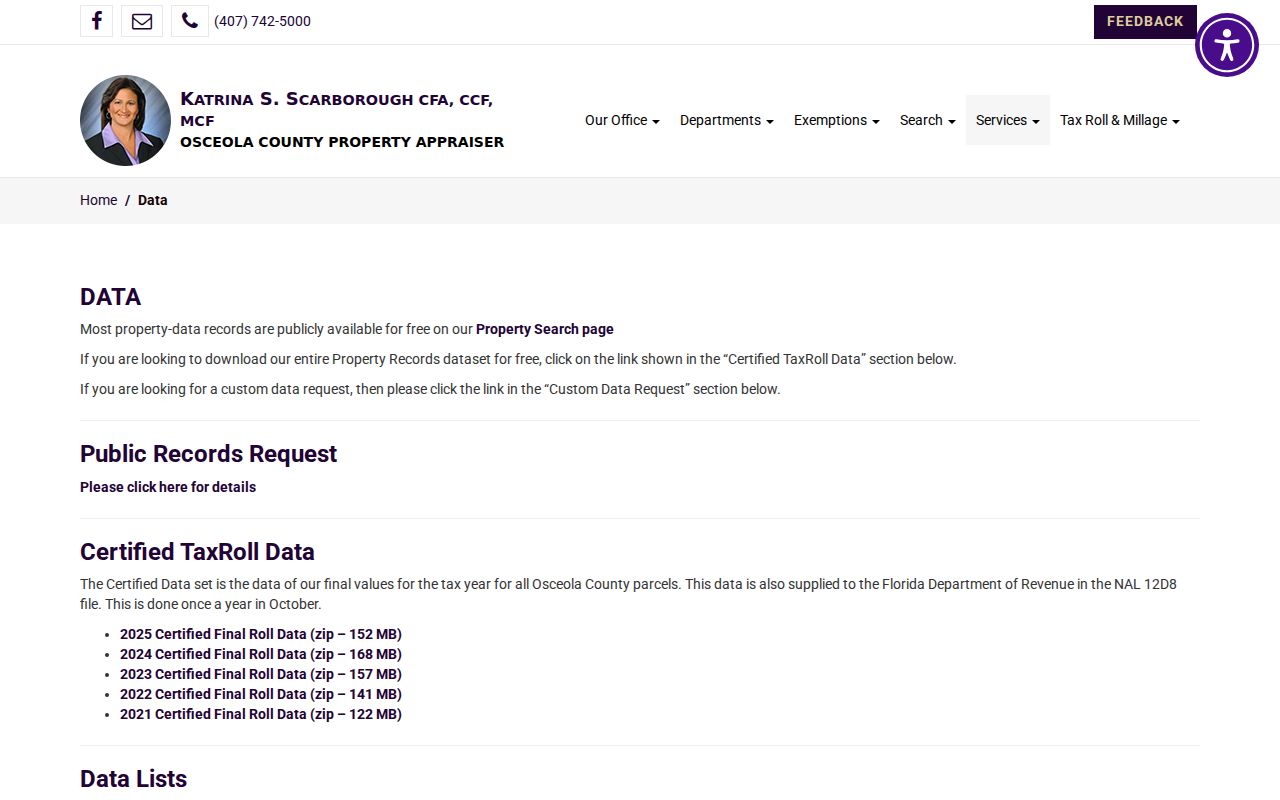
Task: Click the 'DATA' page heading
Action: (x=110, y=297)
